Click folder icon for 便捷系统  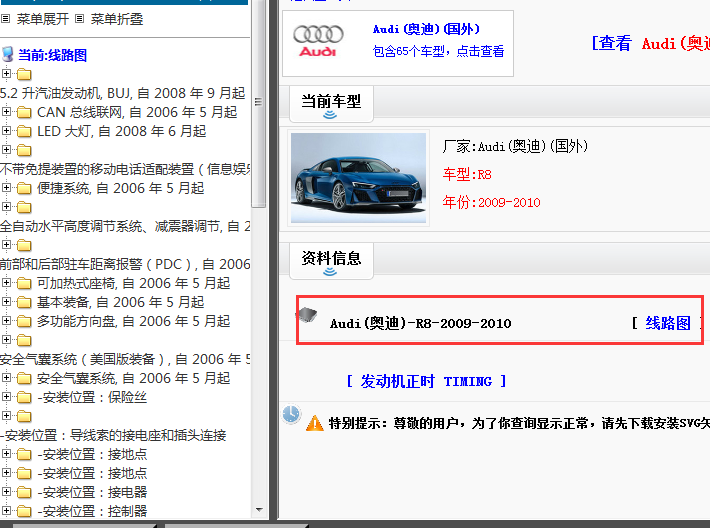pyautogui.click(x=24, y=188)
